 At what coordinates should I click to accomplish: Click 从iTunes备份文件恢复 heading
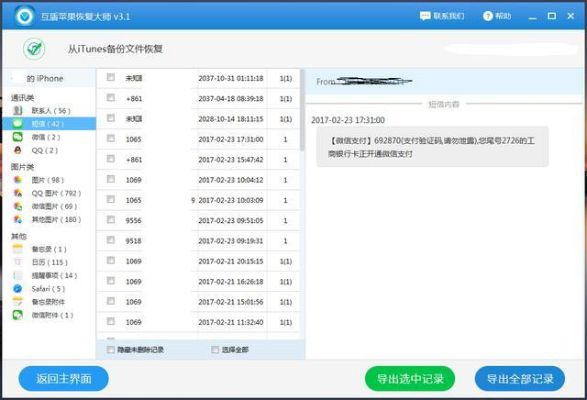(x=115, y=49)
